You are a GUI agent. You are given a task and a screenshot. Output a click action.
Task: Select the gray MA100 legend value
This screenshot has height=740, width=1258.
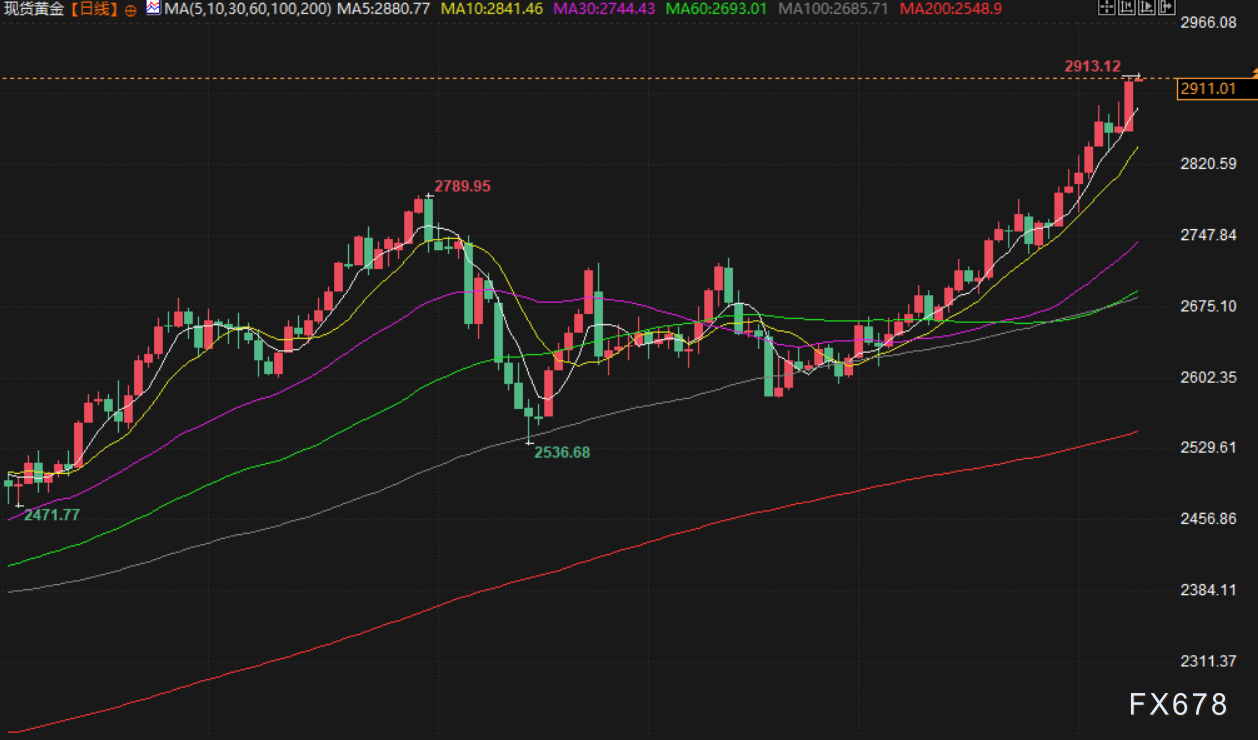[833, 9]
